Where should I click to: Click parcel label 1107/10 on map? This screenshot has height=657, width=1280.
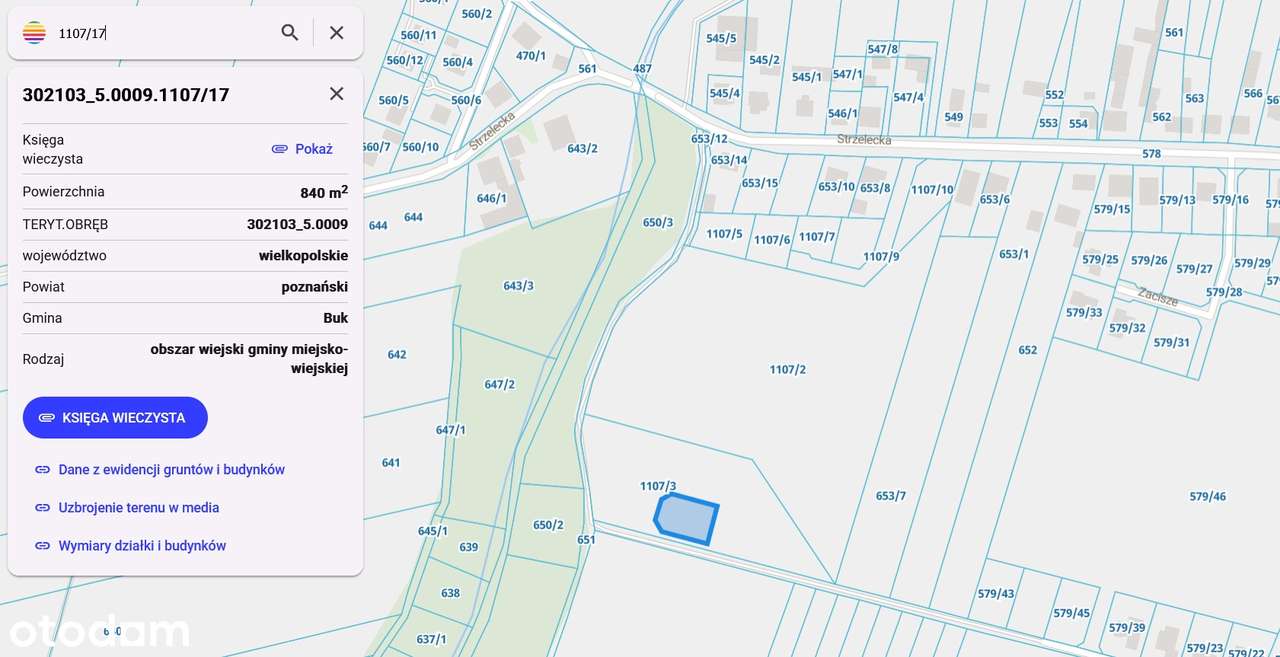click(x=933, y=190)
